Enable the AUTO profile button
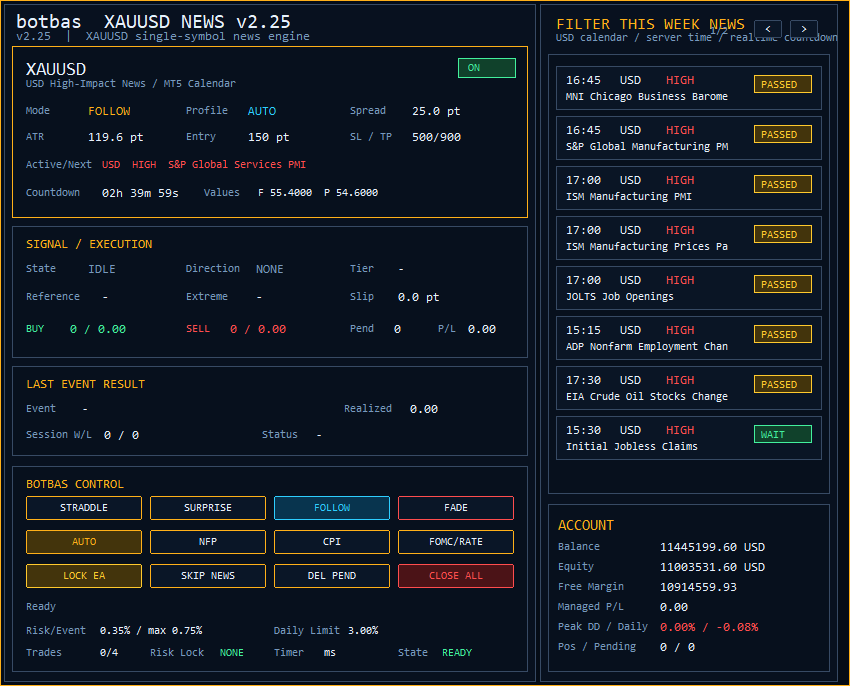The height and width of the screenshot is (686, 850). (x=84, y=541)
